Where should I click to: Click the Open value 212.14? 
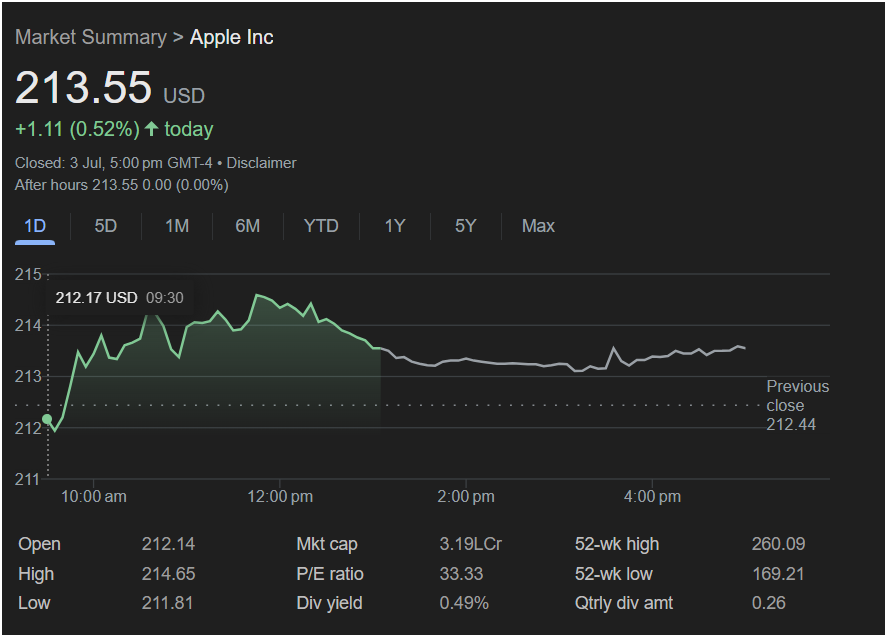point(168,544)
